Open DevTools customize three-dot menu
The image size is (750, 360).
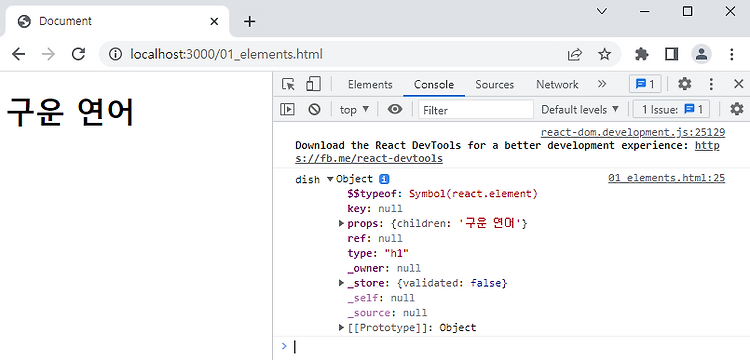(711, 84)
